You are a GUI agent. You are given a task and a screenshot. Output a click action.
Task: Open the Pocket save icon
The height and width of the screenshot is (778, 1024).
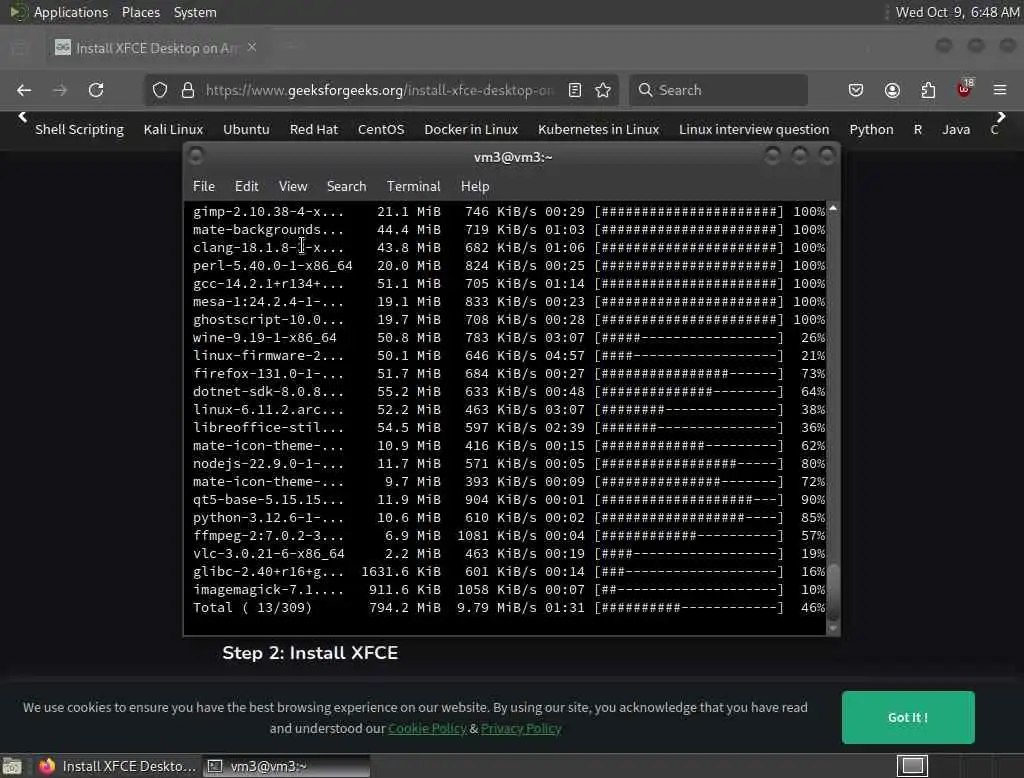point(856,90)
